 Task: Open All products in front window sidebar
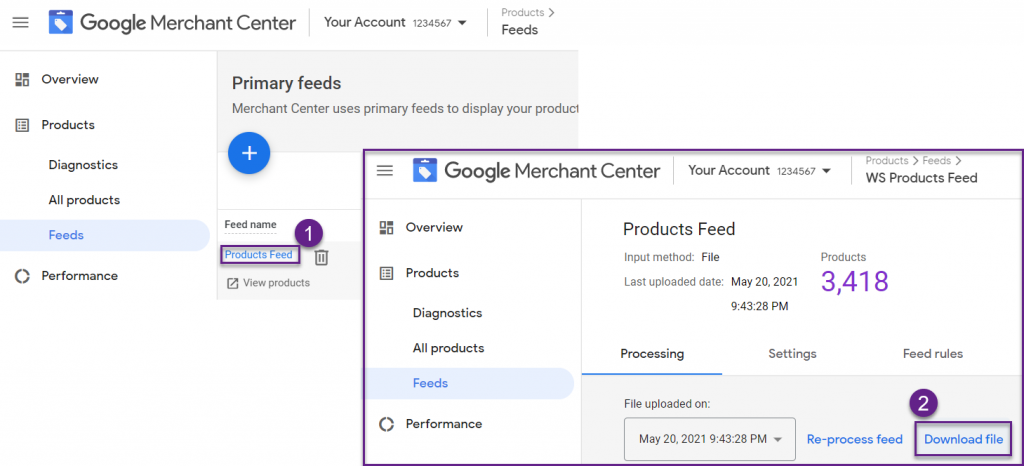click(x=449, y=349)
